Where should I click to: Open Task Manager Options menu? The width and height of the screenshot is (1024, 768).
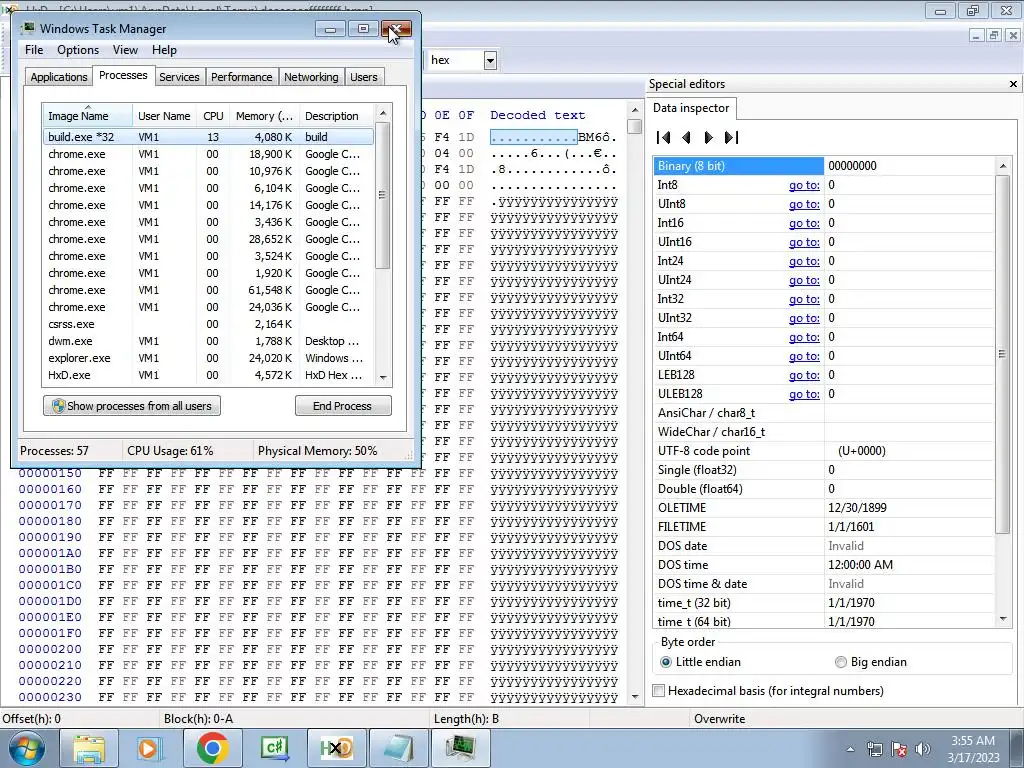point(78,50)
